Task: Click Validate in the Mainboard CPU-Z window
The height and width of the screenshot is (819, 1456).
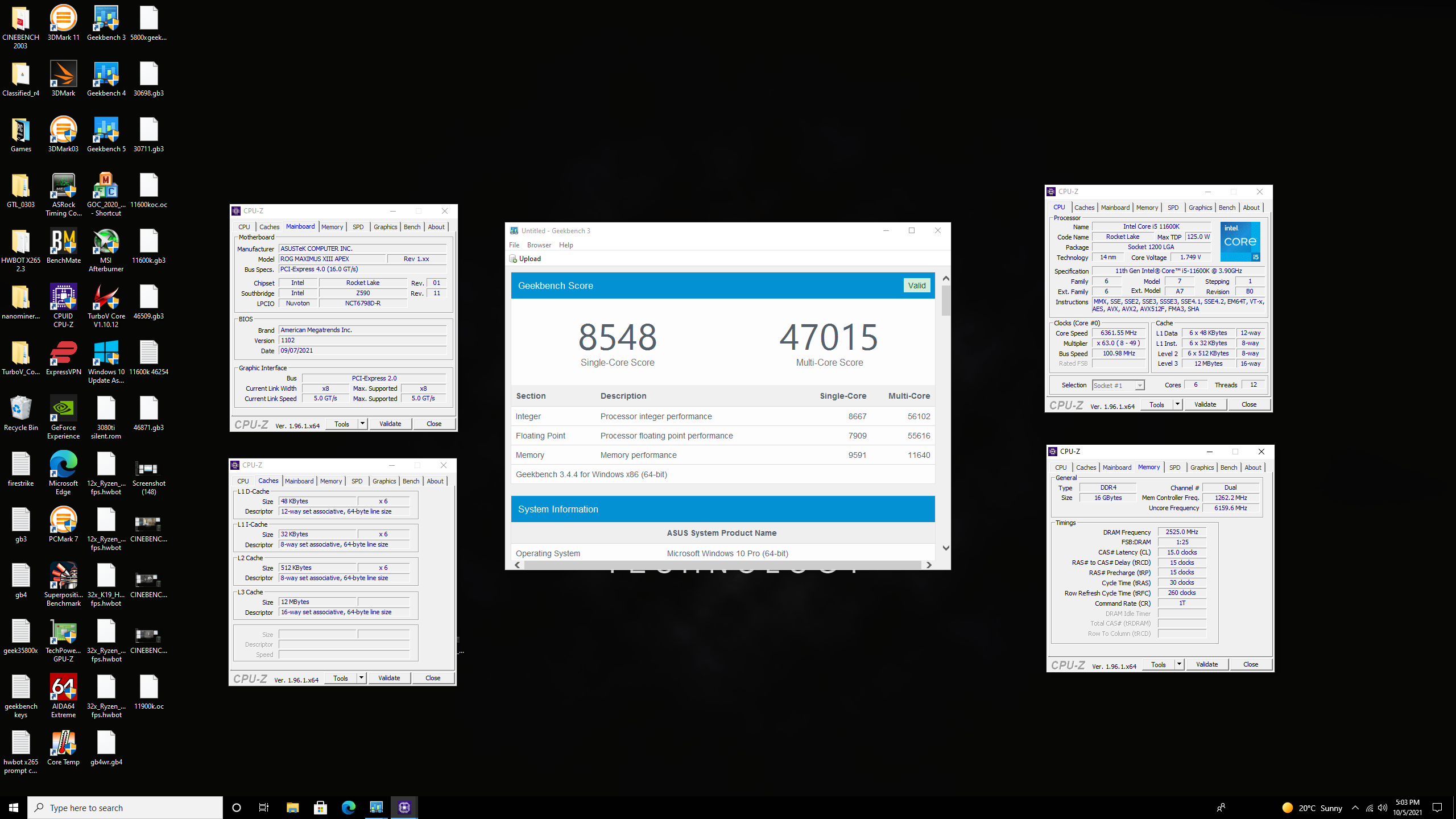Action: tap(390, 424)
